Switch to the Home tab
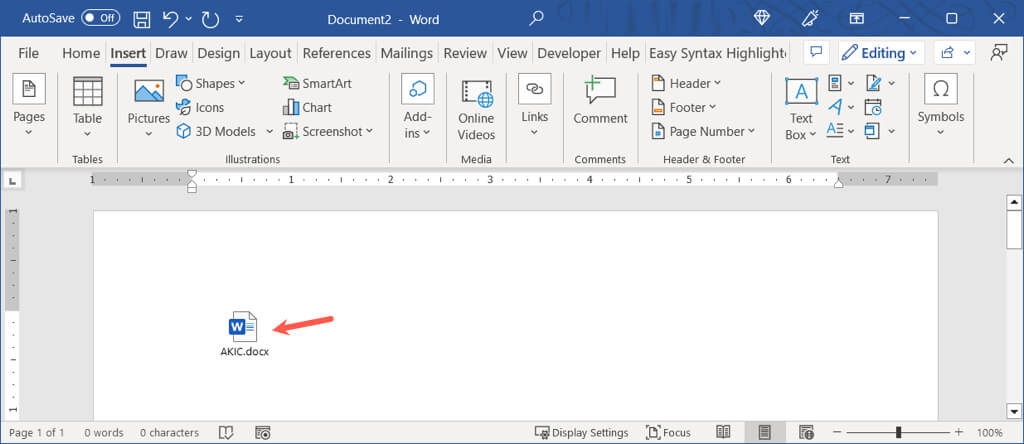The height and width of the screenshot is (444, 1024). (81, 53)
